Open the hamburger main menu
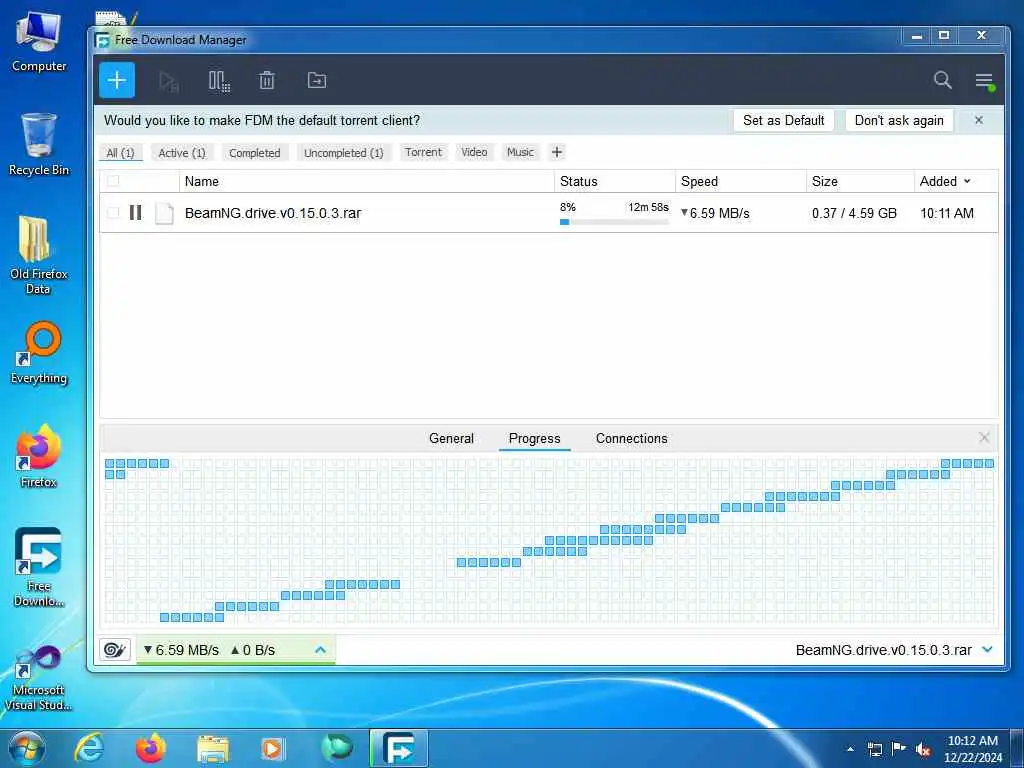Screen dimensions: 1024x768 point(984,81)
